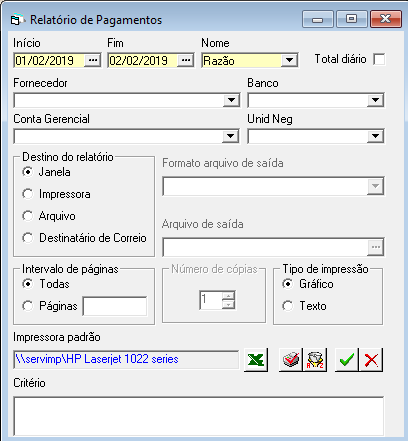Expand the Conta Gerencial dropdown

tap(230, 136)
